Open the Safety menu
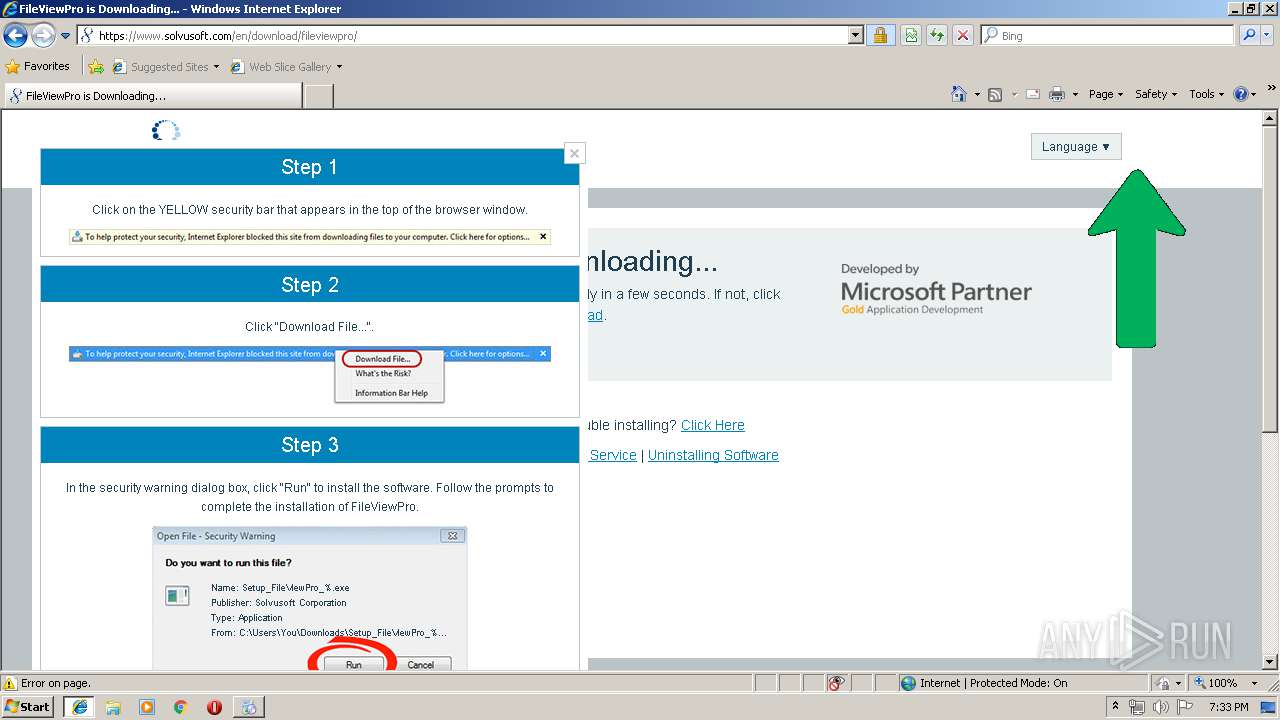 coord(1156,94)
